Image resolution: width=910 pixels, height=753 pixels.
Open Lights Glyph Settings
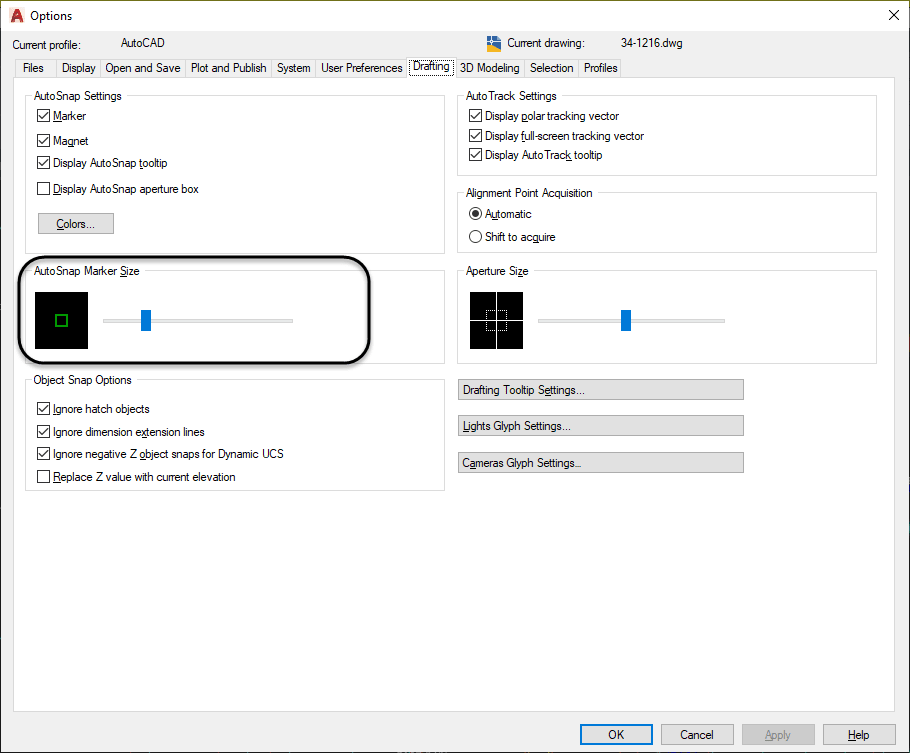pos(600,425)
